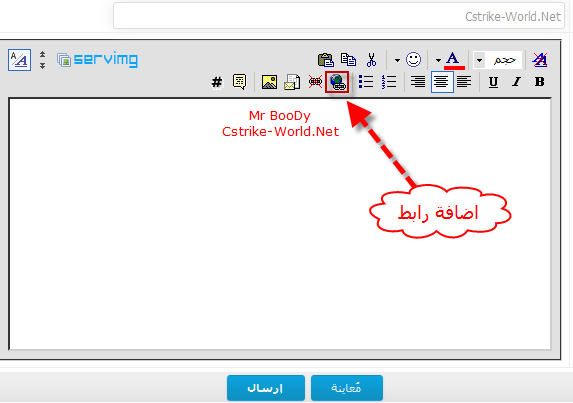Click the ارسال send button

(266, 388)
